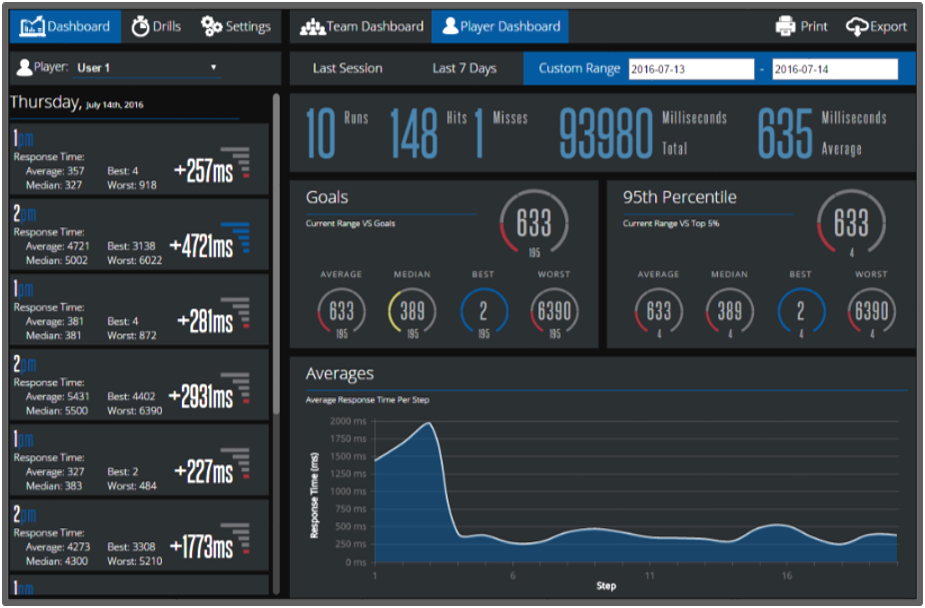Click the Drills stopwatch icon
Screen dimensions: 925x608
click(140, 26)
